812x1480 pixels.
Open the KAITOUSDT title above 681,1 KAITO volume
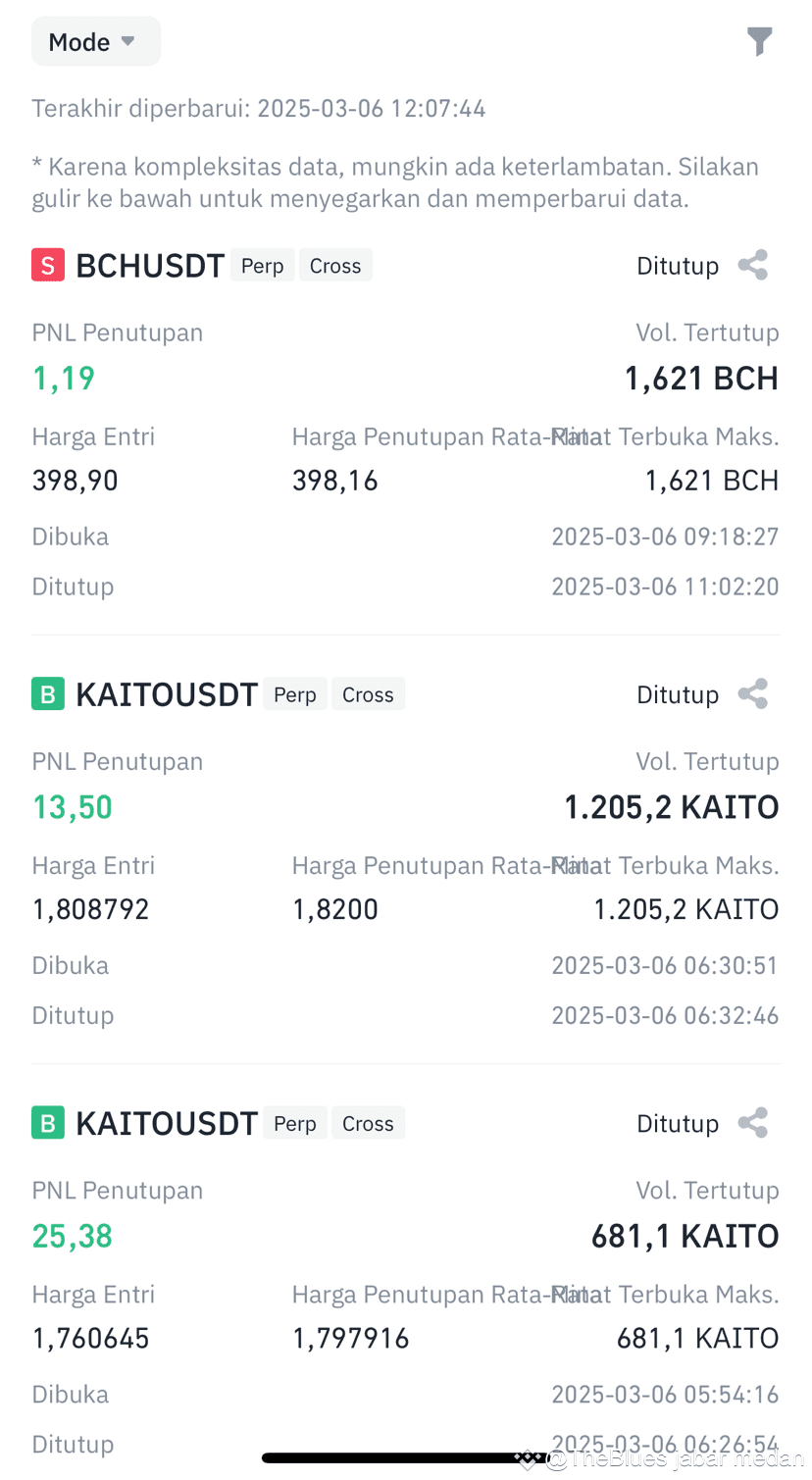tap(167, 1123)
